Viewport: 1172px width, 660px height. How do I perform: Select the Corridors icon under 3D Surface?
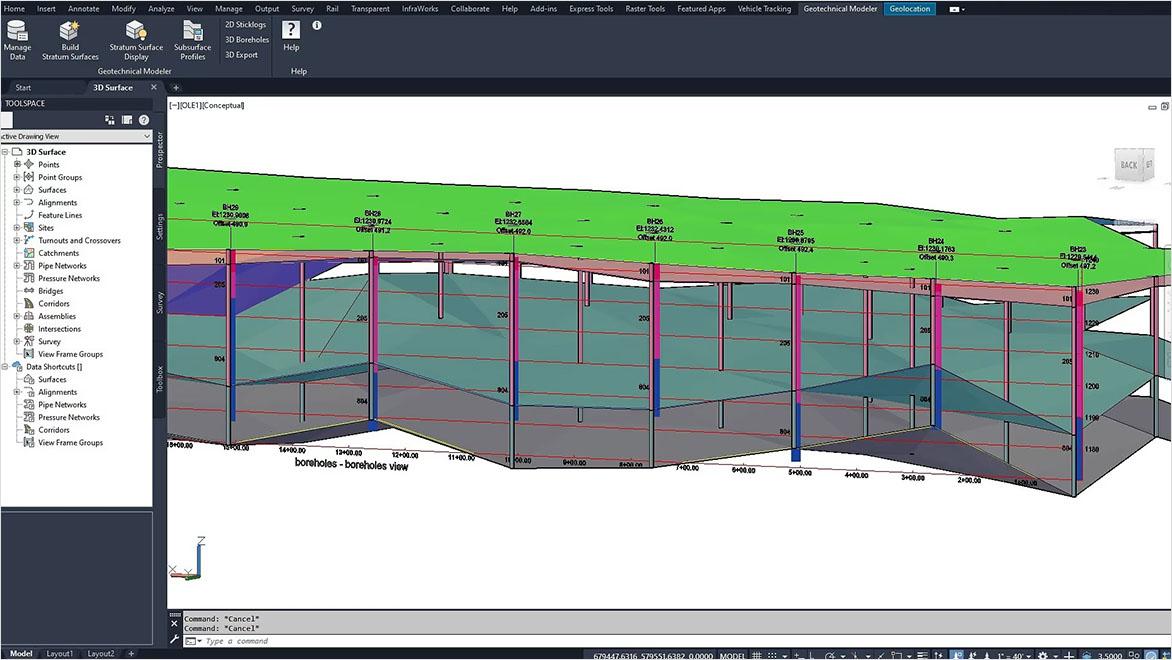[x=29, y=303]
